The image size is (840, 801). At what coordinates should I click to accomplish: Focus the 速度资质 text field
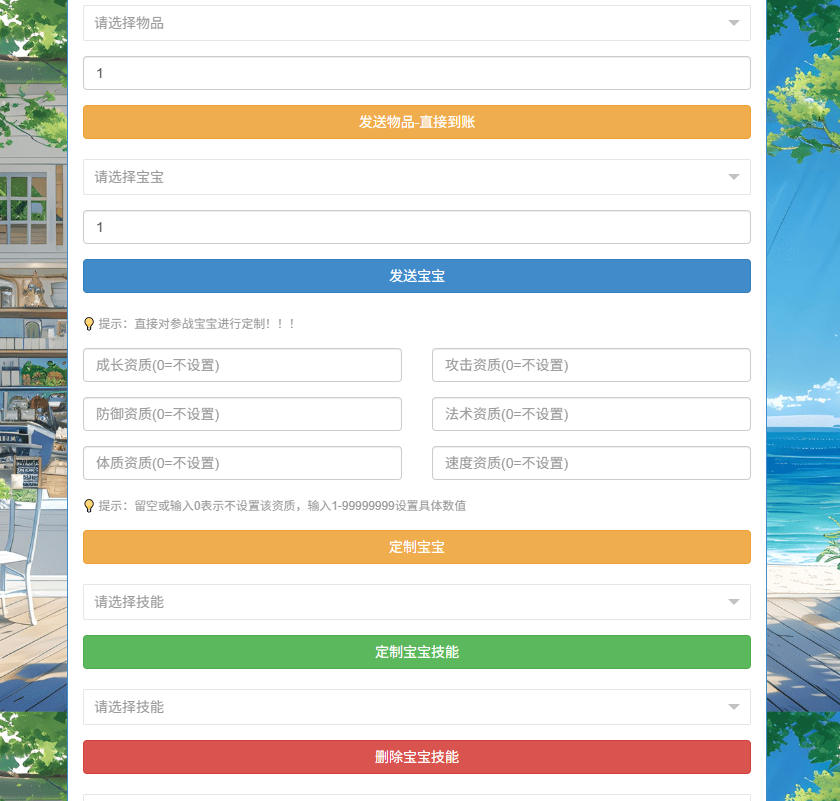pyautogui.click(x=591, y=463)
